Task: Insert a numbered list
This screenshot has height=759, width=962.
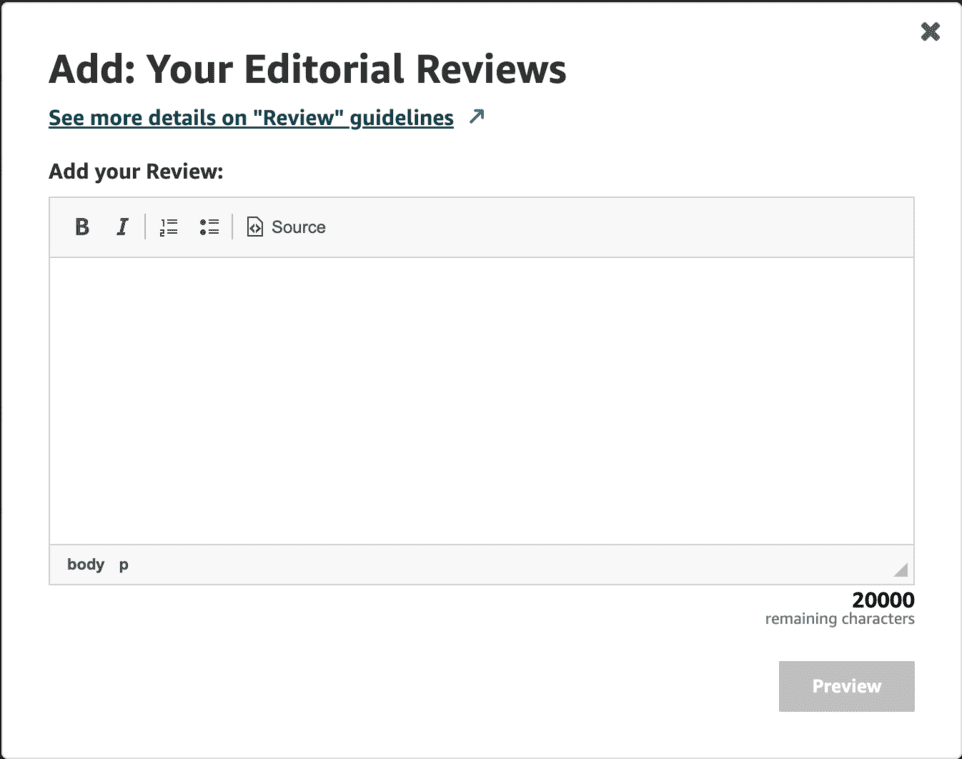Action: click(x=169, y=227)
